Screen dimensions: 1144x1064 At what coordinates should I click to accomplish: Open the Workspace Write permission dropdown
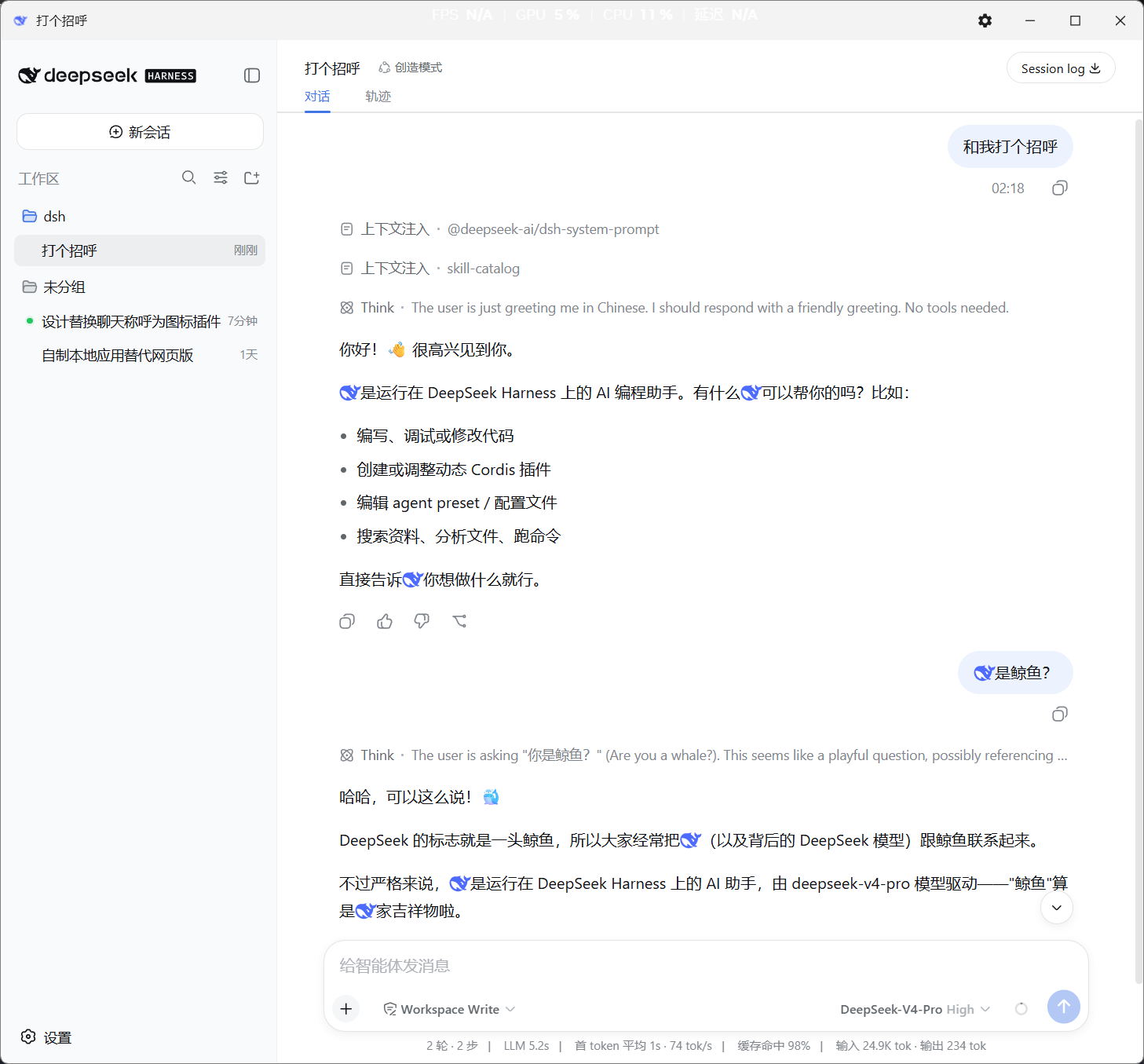(x=449, y=1009)
